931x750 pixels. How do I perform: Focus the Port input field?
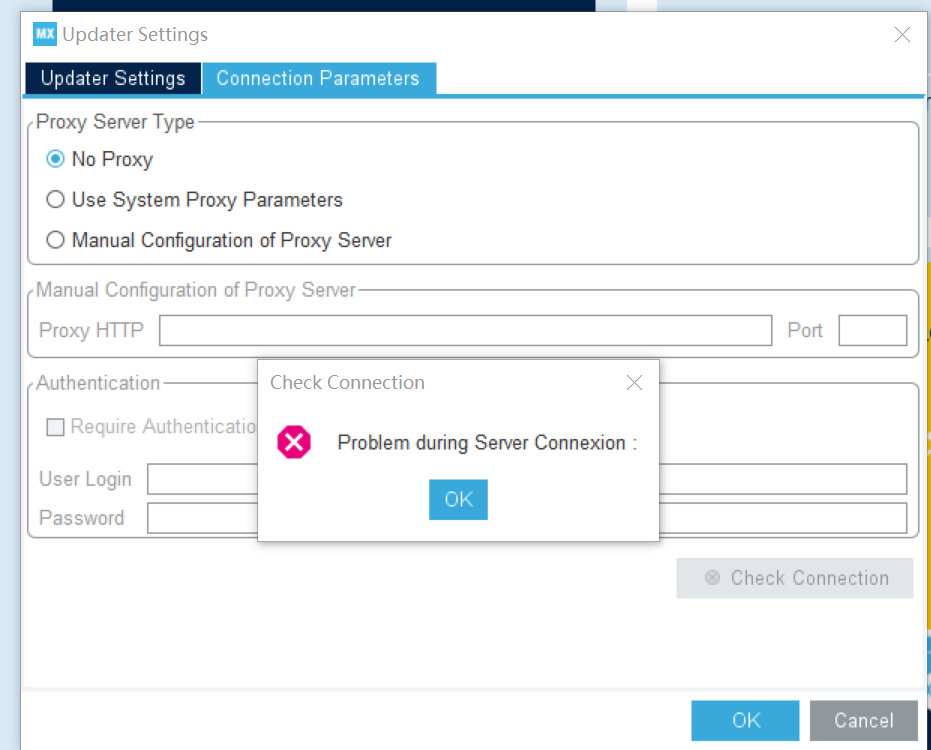pyautogui.click(x=872, y=330)
